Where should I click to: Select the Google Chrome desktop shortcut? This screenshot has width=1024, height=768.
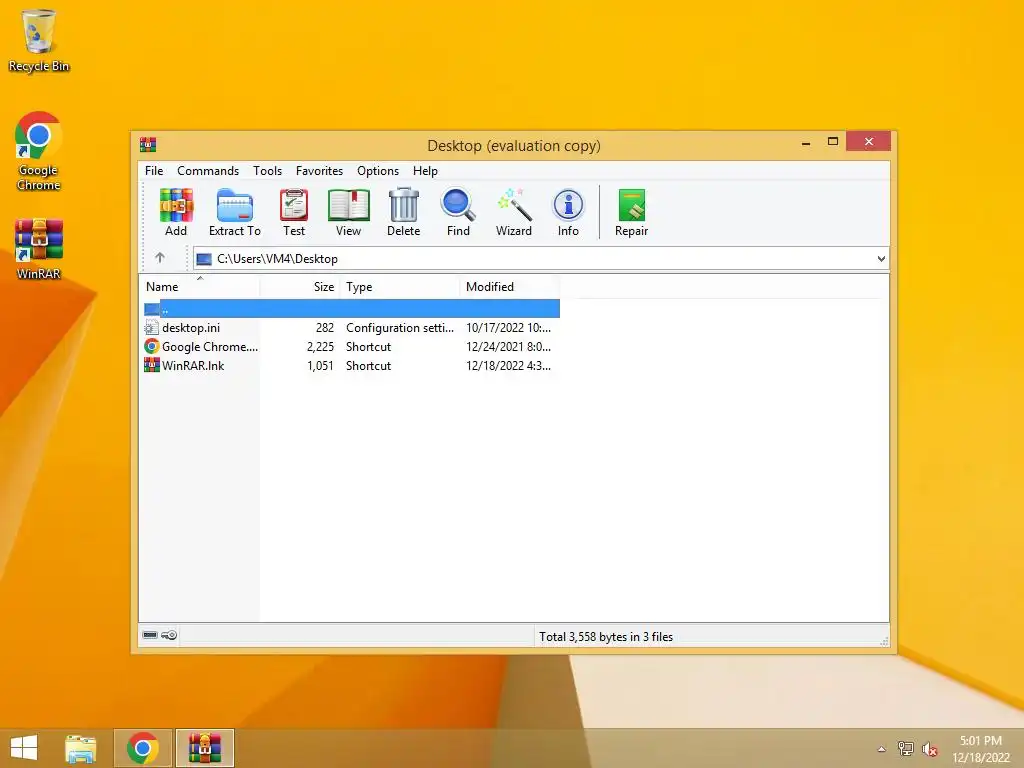pyautogui.click(x=39, y=152)
